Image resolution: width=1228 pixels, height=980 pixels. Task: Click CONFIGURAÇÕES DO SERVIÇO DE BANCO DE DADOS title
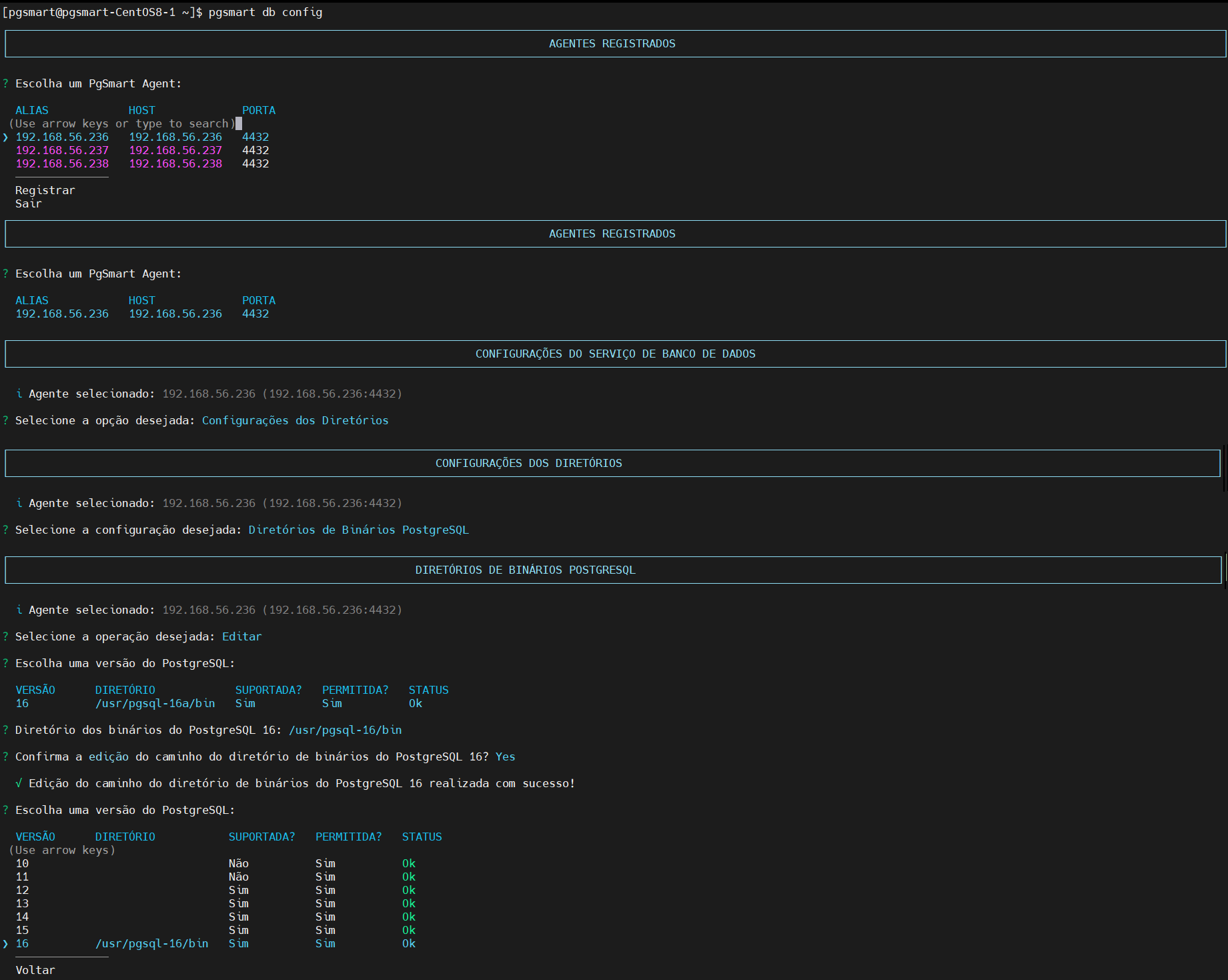pos(616,354)
